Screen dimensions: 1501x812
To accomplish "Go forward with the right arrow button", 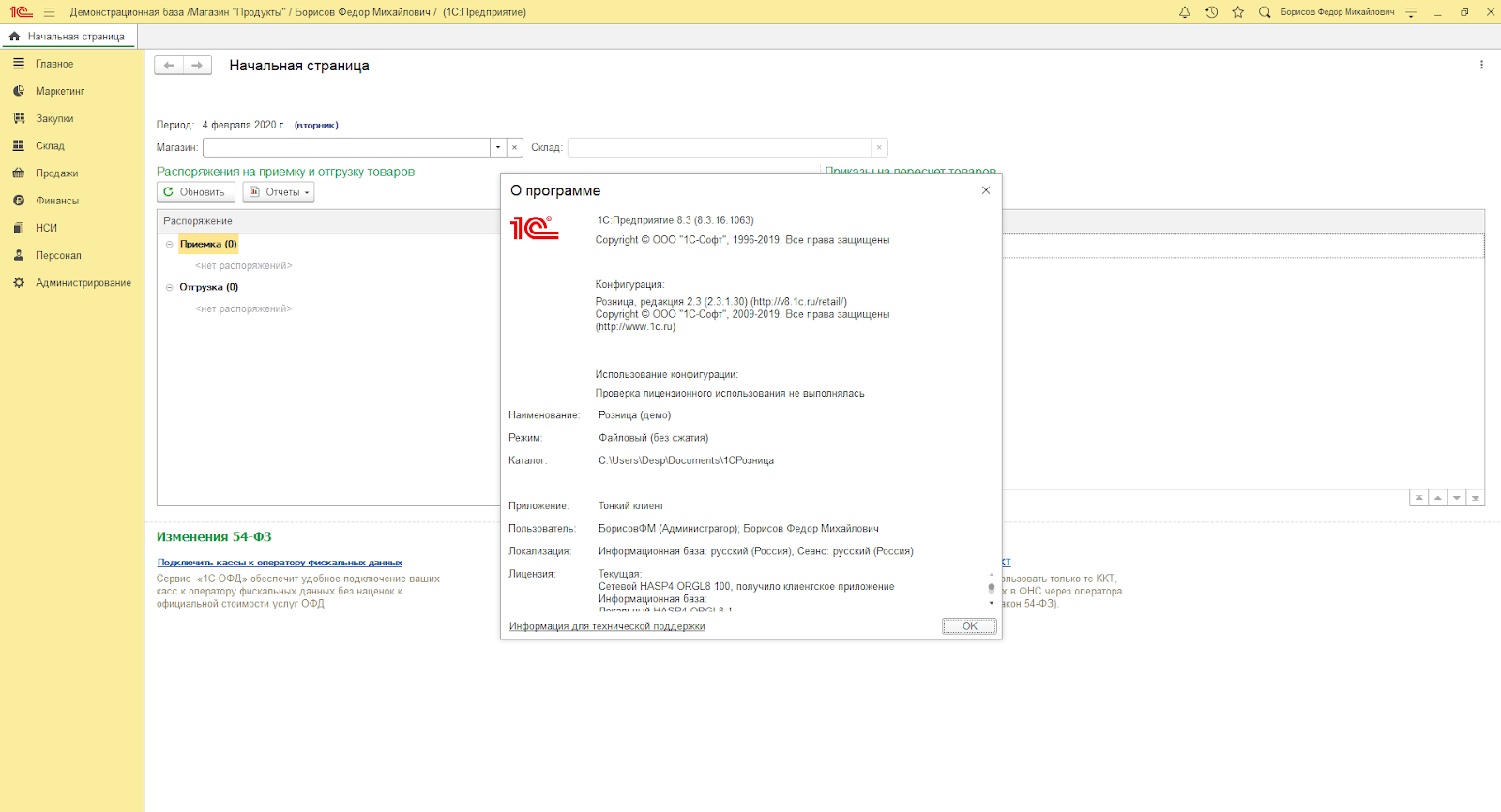I will (x=197, y=66).
